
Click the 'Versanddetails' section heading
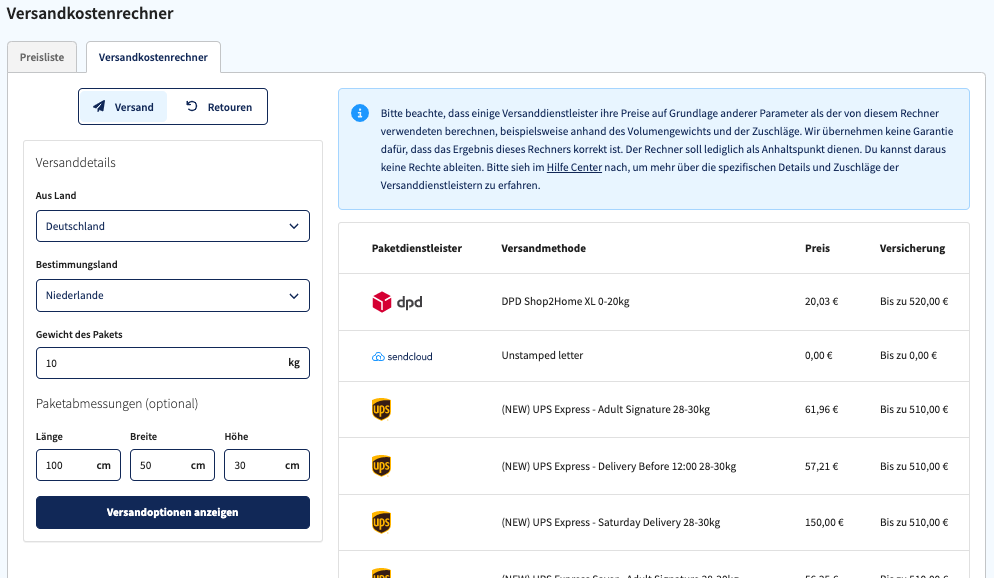point(75,162)
